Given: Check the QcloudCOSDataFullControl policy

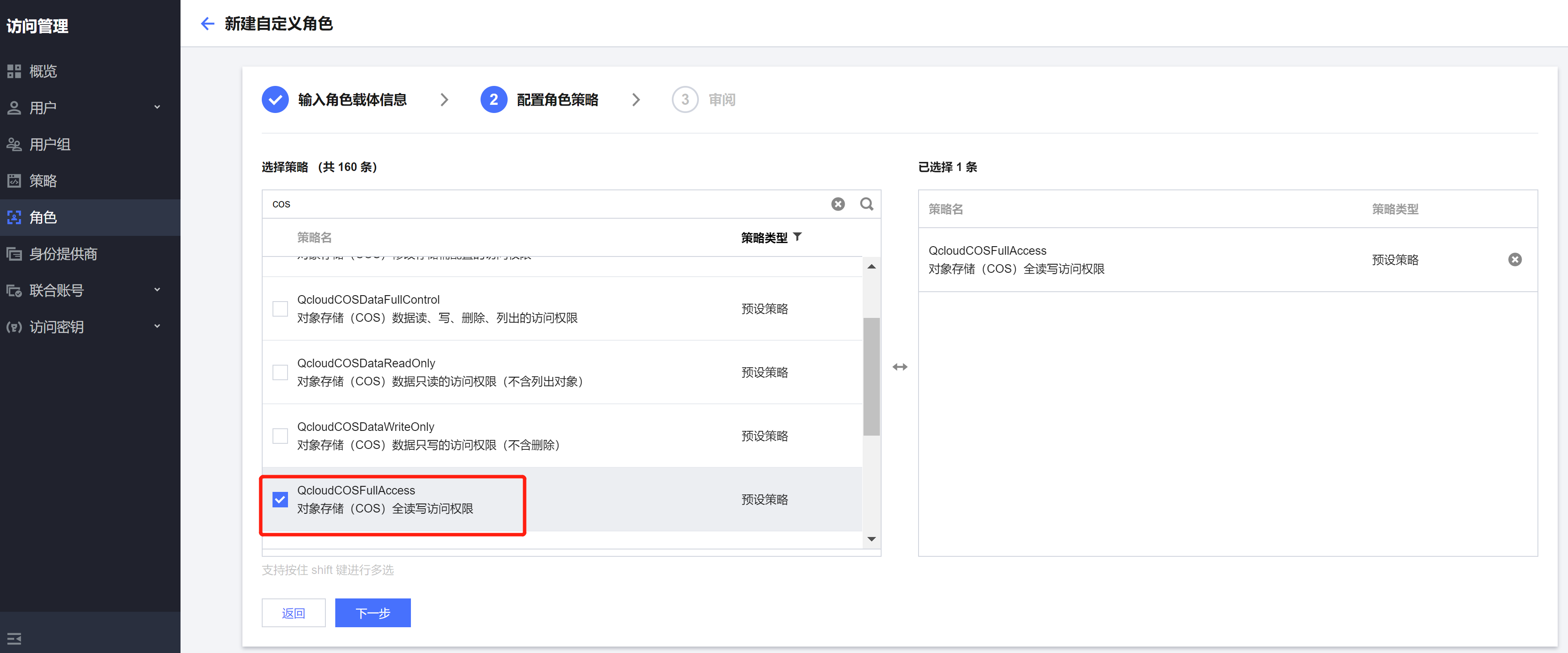Looking at the screenshot, I should [x=280, y=308].
